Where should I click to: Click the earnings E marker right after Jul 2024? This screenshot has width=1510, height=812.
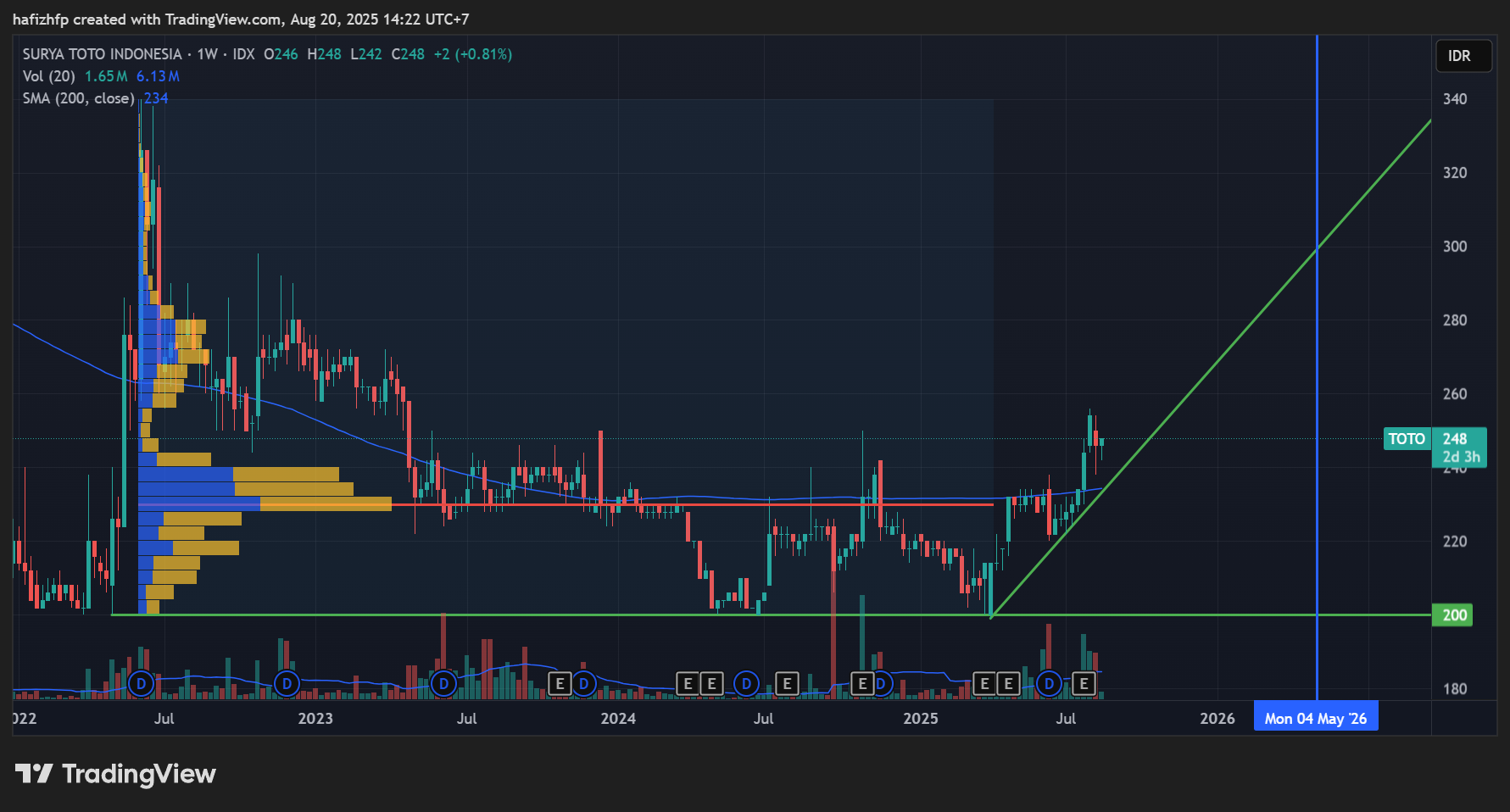787,683
